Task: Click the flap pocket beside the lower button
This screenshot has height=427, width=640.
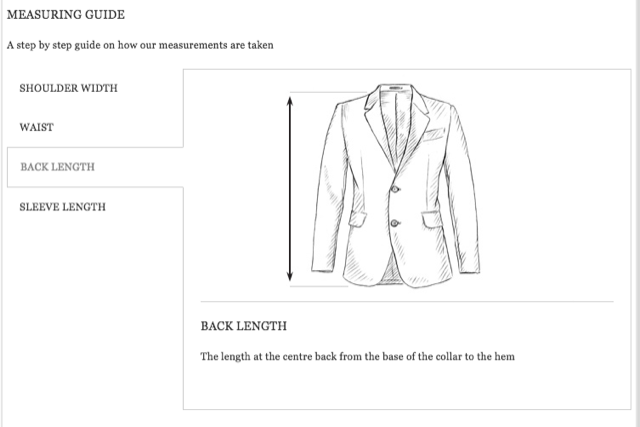Action: pos(432,219)
